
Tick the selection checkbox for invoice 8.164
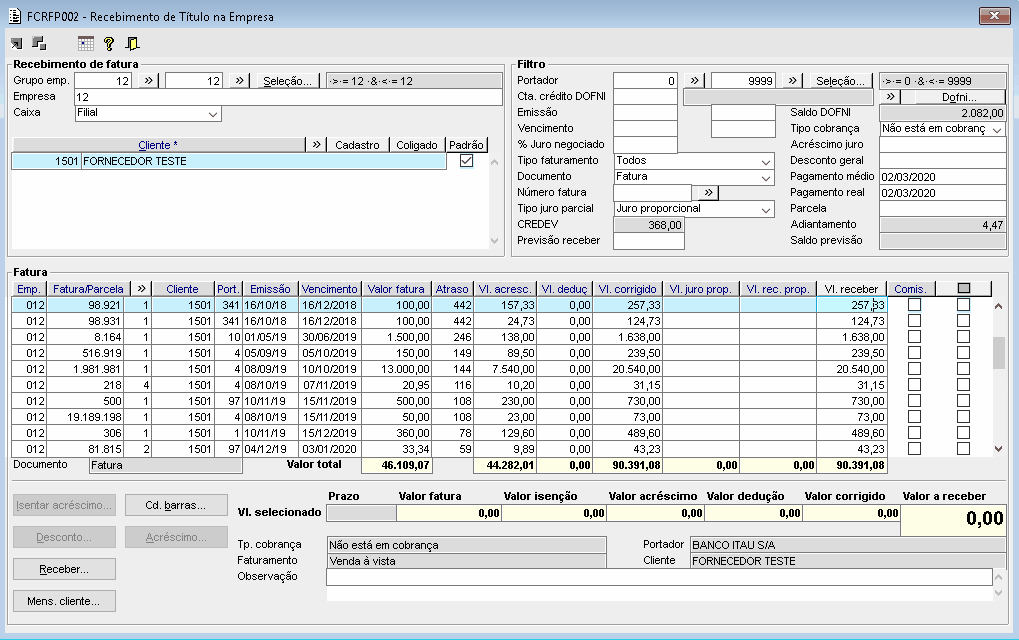click(x=964, y=337)
